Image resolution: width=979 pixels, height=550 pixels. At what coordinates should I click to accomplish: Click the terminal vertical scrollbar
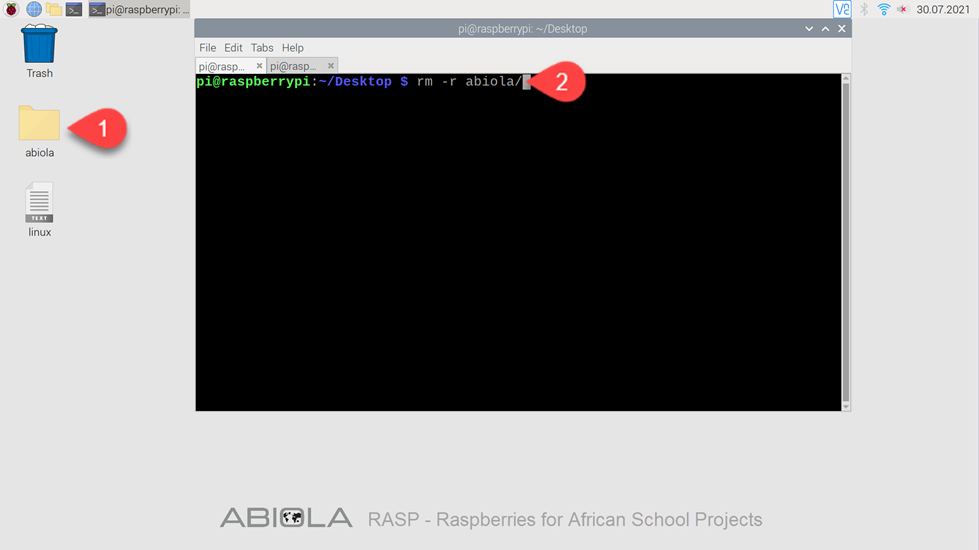pos(846,242)
